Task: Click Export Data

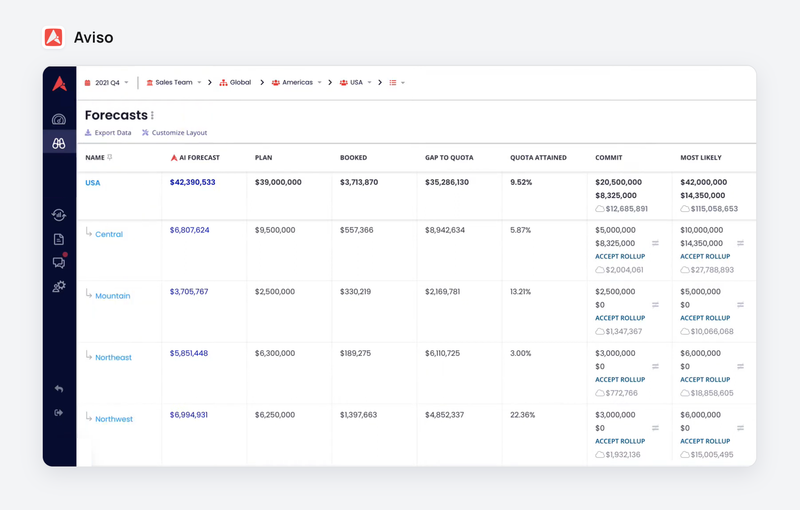Action: [x=108, y=133]
